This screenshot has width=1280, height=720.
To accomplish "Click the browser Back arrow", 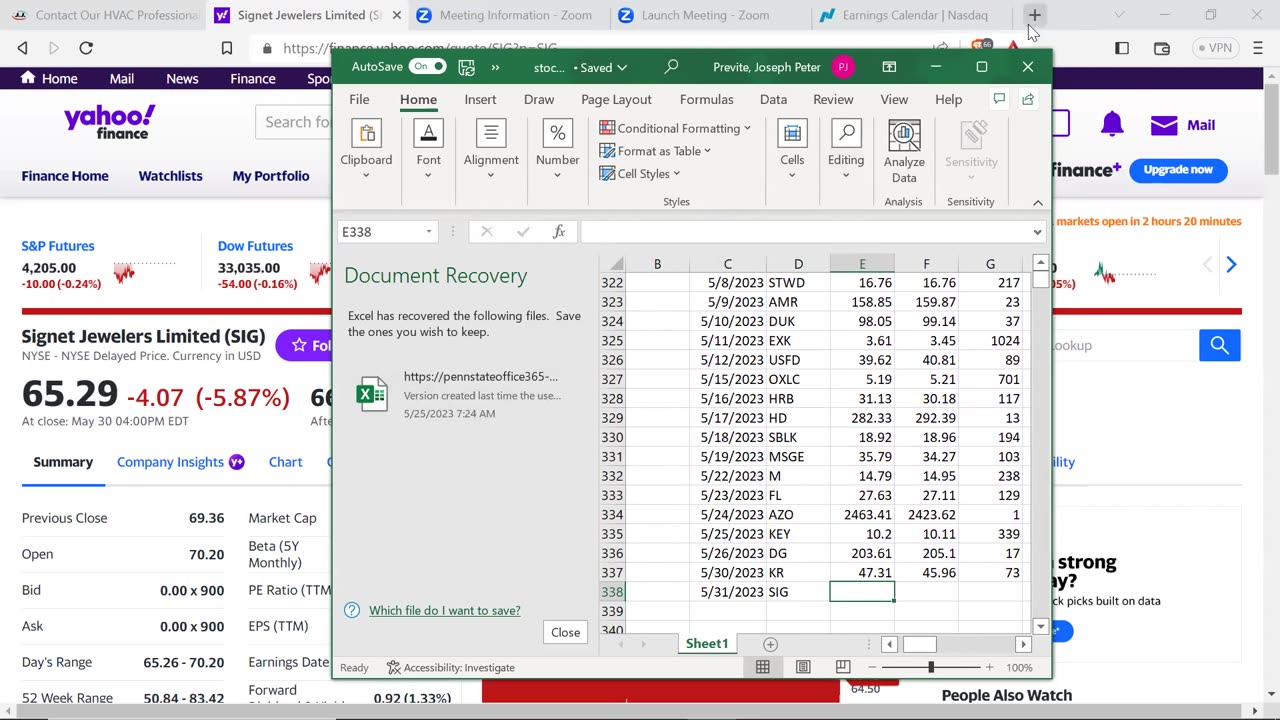I will click(x=22, y=48).
